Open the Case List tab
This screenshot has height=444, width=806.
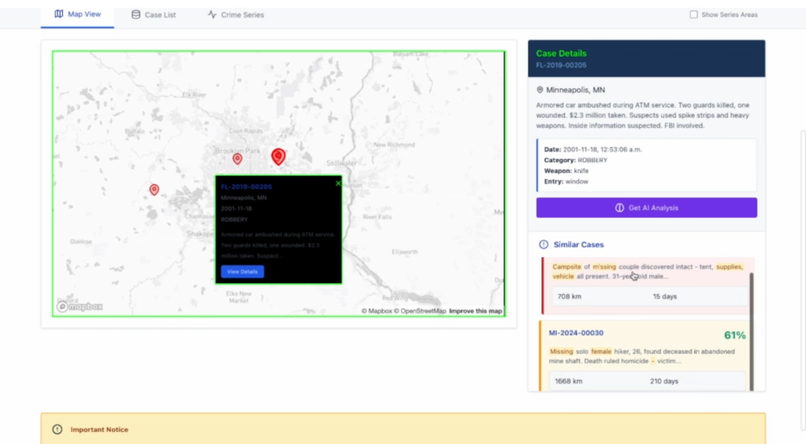pyautogui.click(x=153, y=15)
